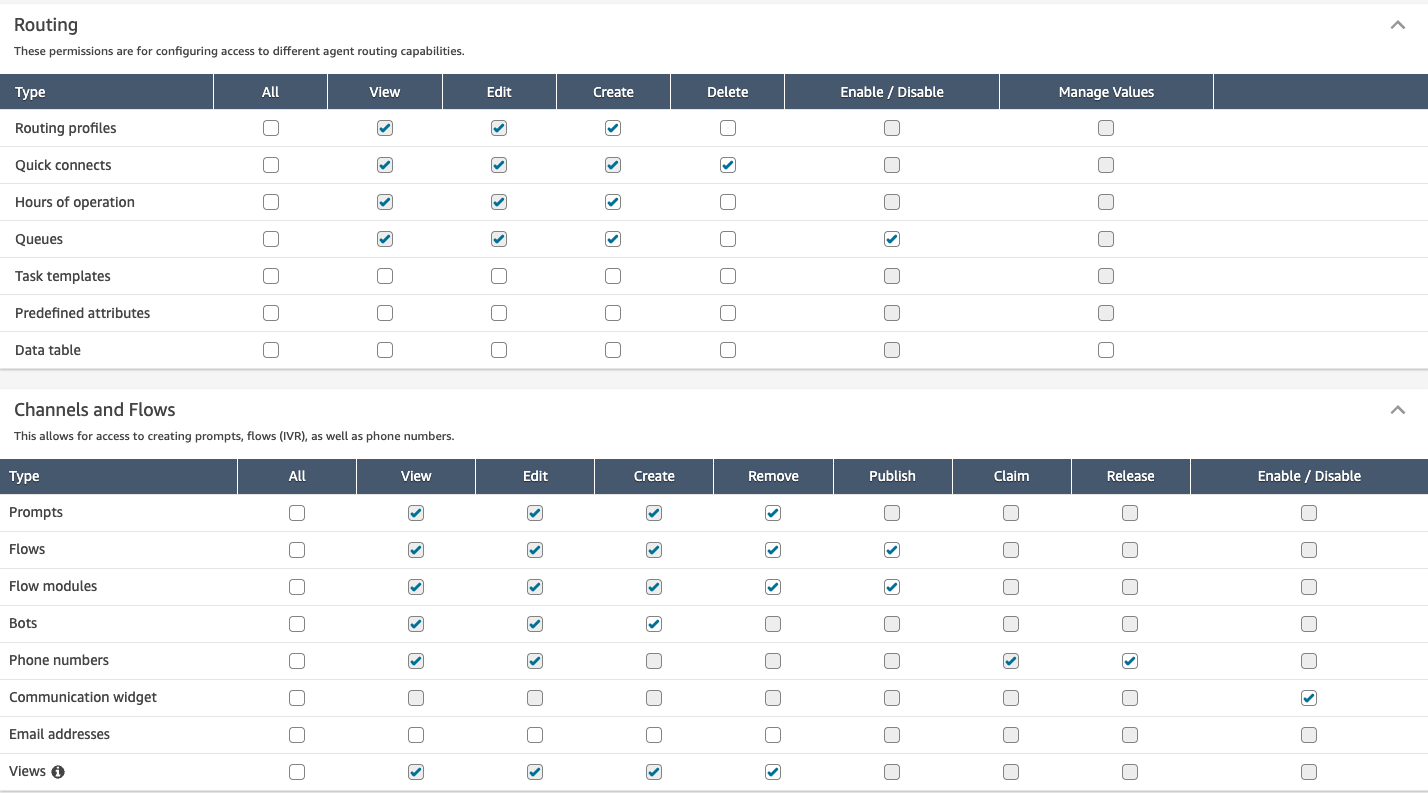Collapse the Routing permissions section
The height and width of the screenshot is (793, 1428).
click(x=1398, y=26)
